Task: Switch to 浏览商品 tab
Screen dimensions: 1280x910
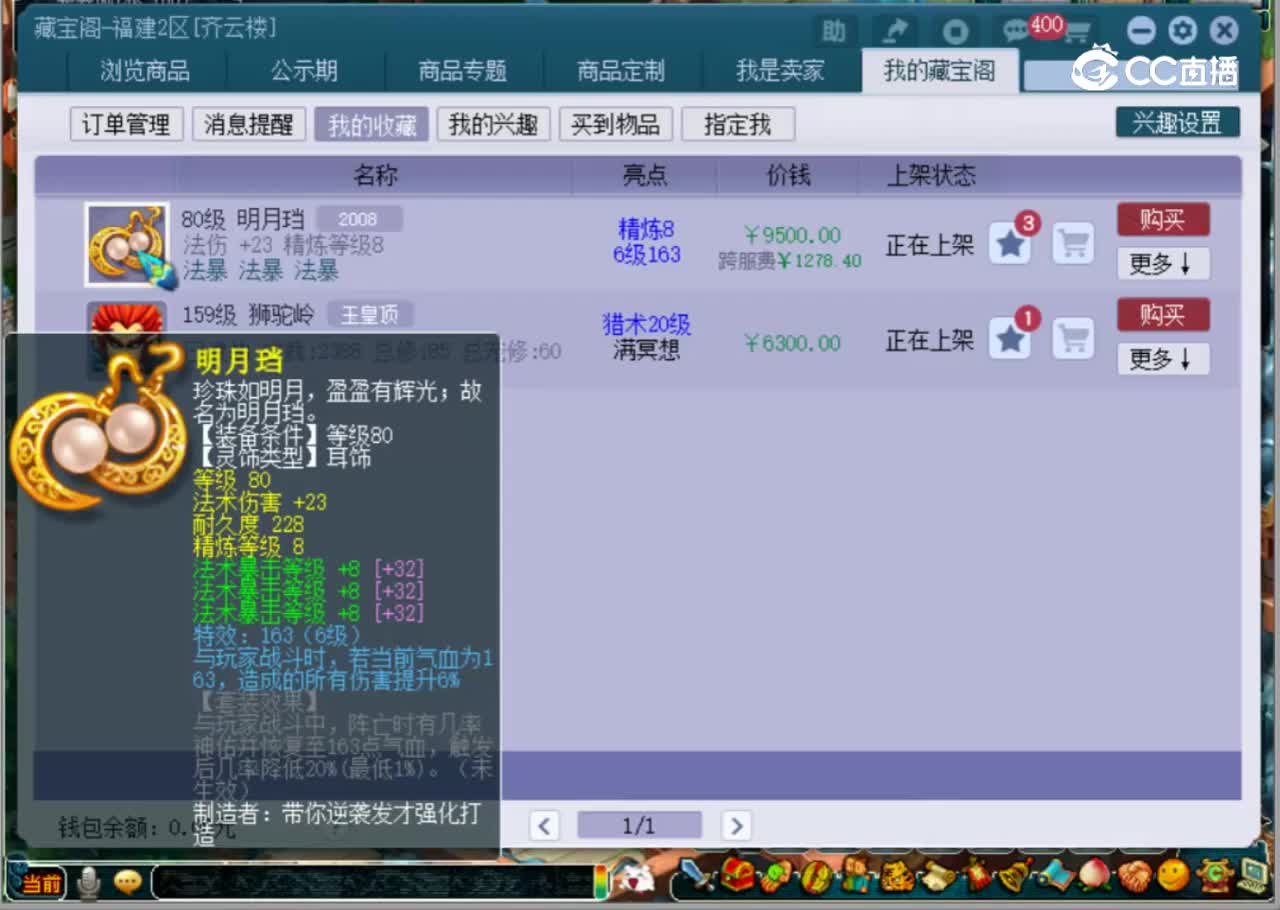Action: click(x=145, y=71)
